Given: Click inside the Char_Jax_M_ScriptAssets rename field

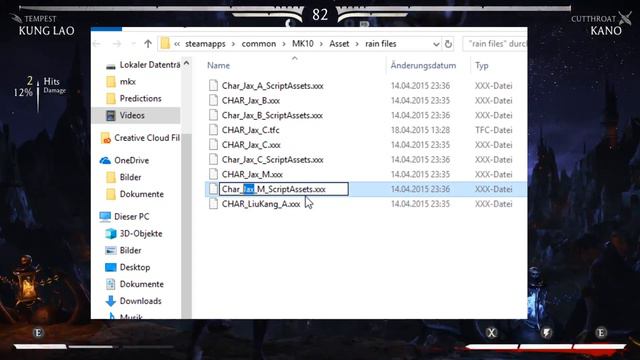Looking at the screenshot, I should 284,189.
